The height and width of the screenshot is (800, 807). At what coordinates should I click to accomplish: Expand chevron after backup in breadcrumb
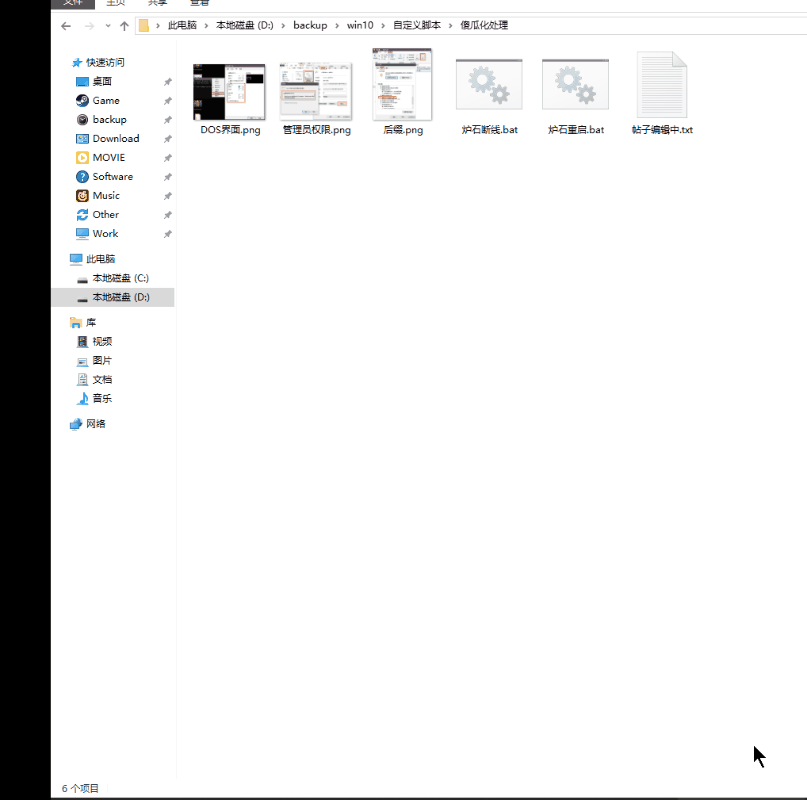tap(337, 26)
